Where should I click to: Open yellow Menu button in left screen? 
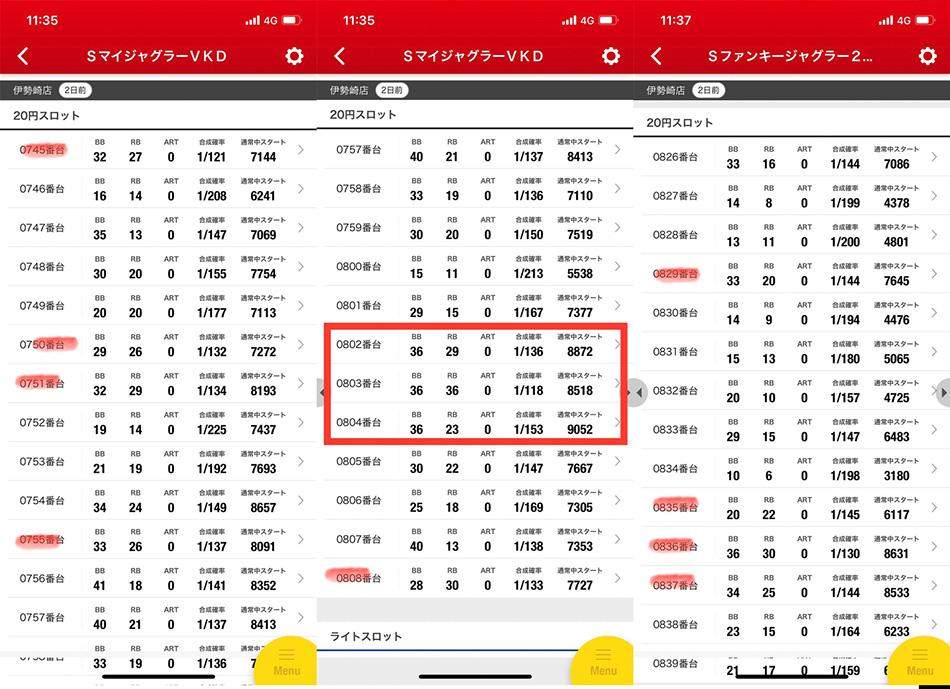287,664
